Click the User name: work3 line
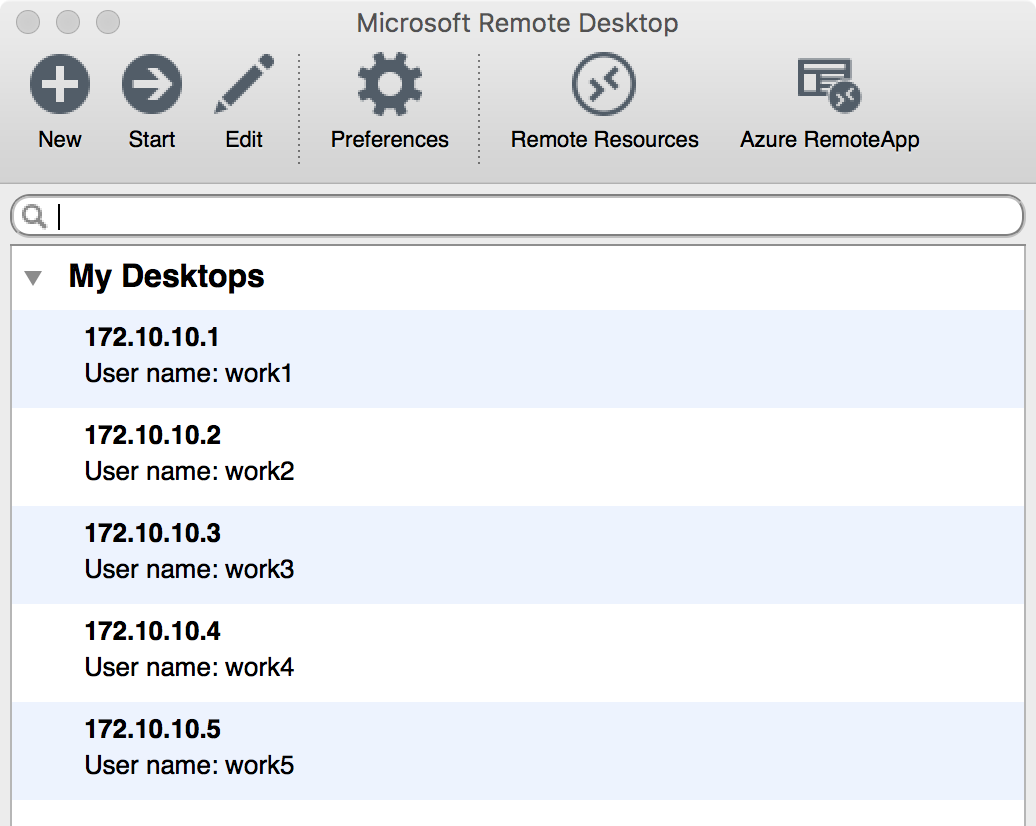1036x826 pixels. coord(189,569)
